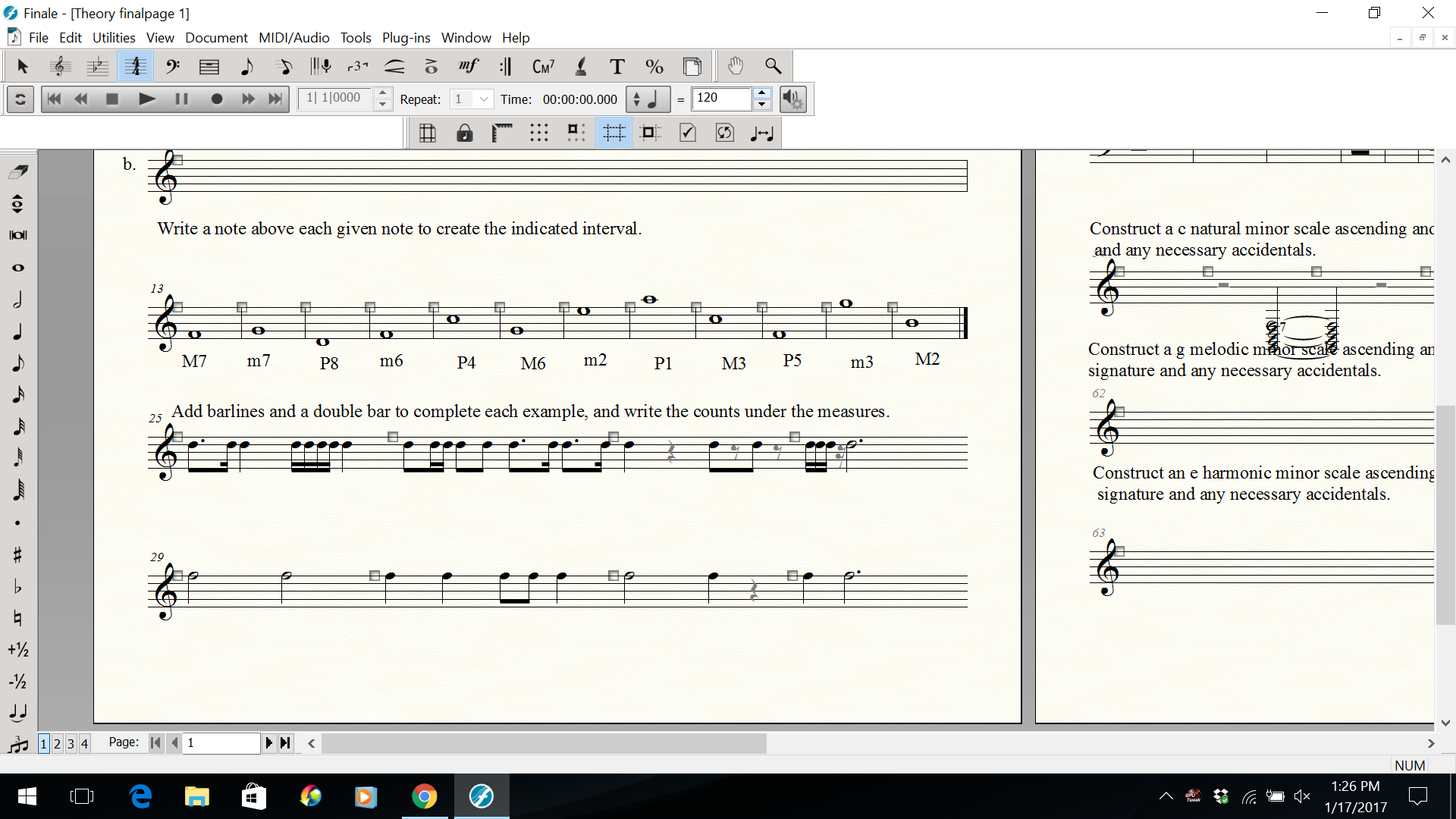Toggle the playback speaker settings button
The image size is (1456, 819).
pos(792,99)
